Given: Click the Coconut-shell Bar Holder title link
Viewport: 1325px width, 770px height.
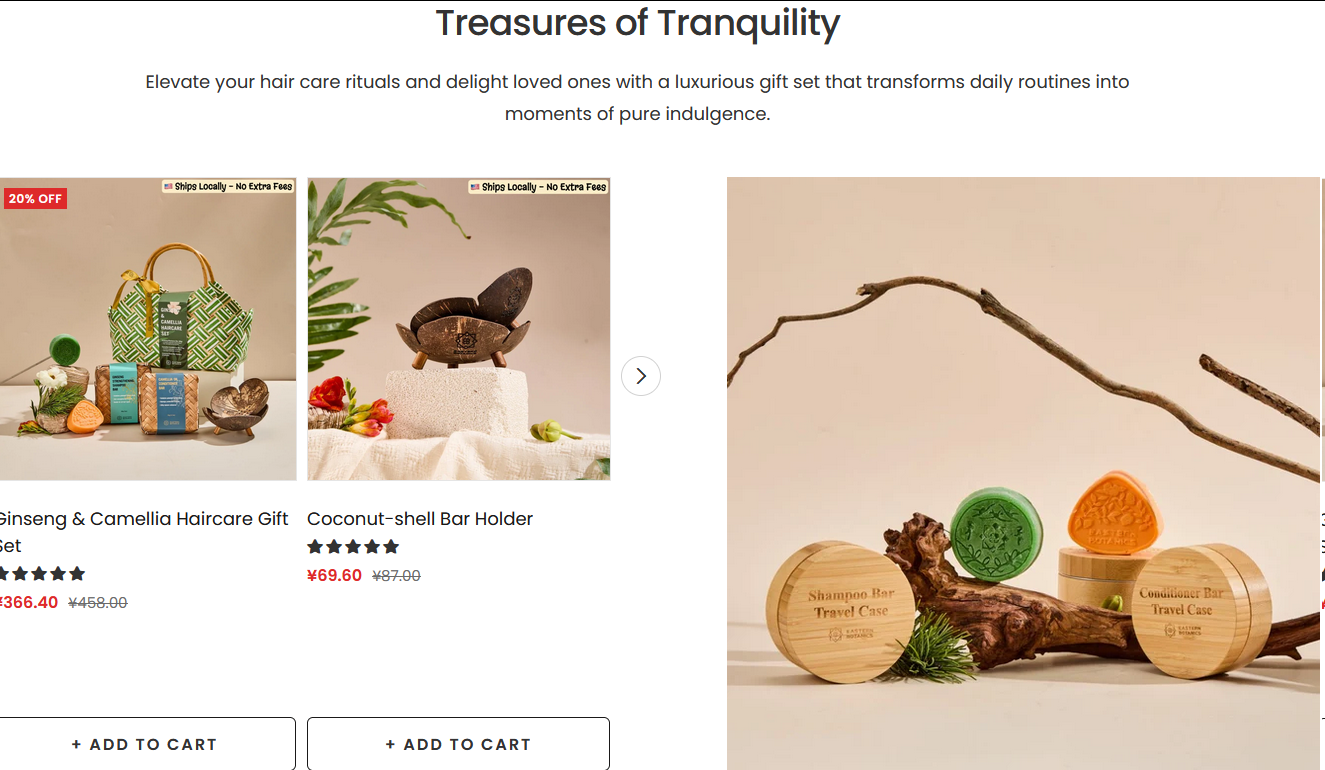Looking at the screenshot, I should coord(420,519).
